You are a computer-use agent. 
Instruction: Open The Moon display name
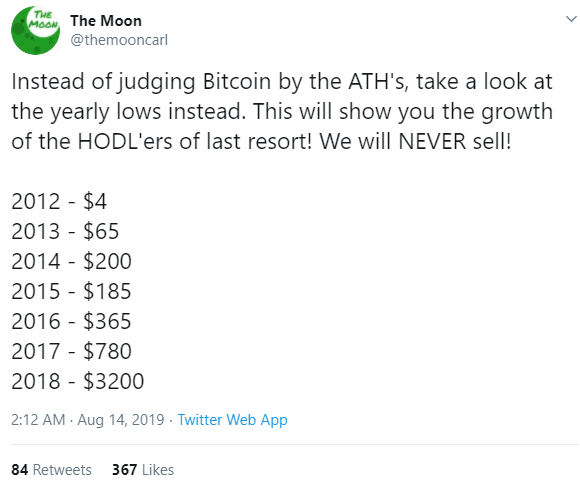click(106, 21)
